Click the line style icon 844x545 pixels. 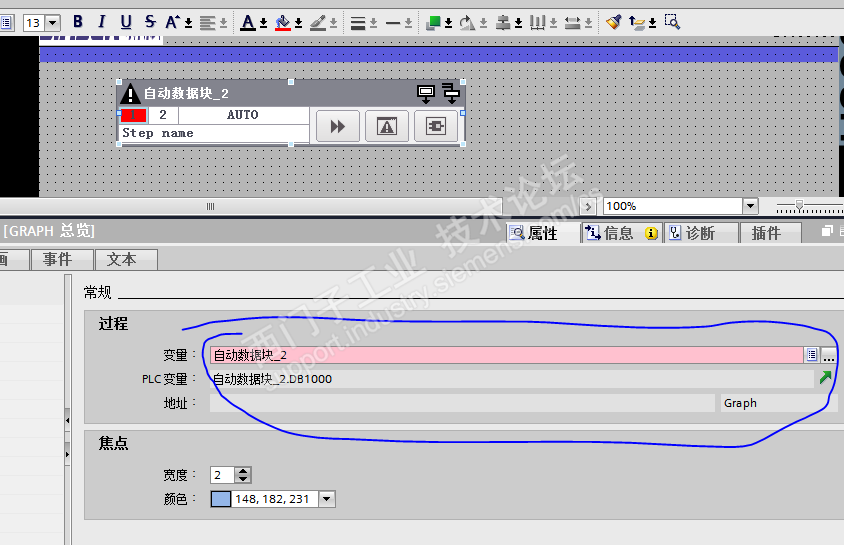point(393,23)
